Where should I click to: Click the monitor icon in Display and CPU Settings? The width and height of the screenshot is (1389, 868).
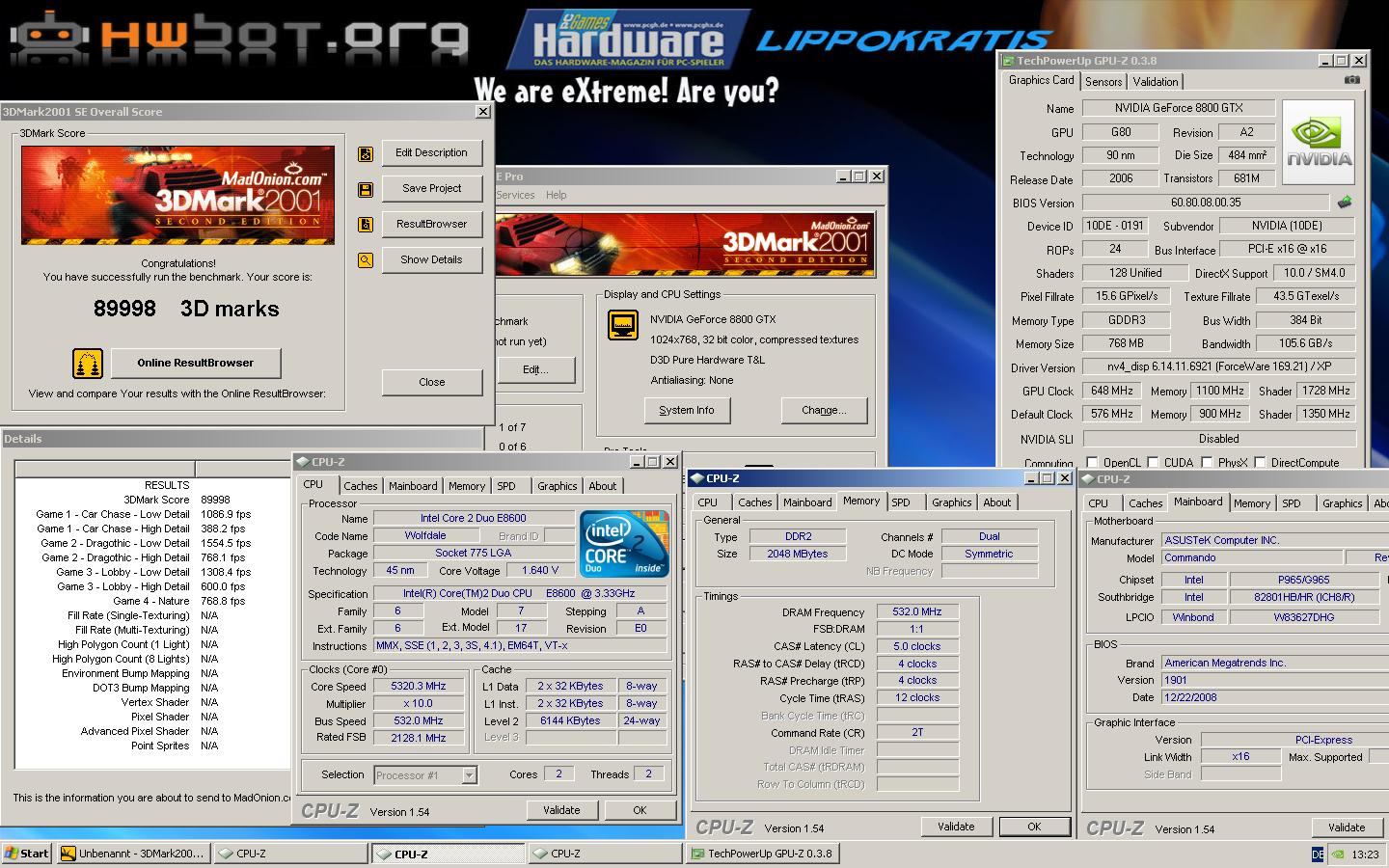tap(623, 325)
